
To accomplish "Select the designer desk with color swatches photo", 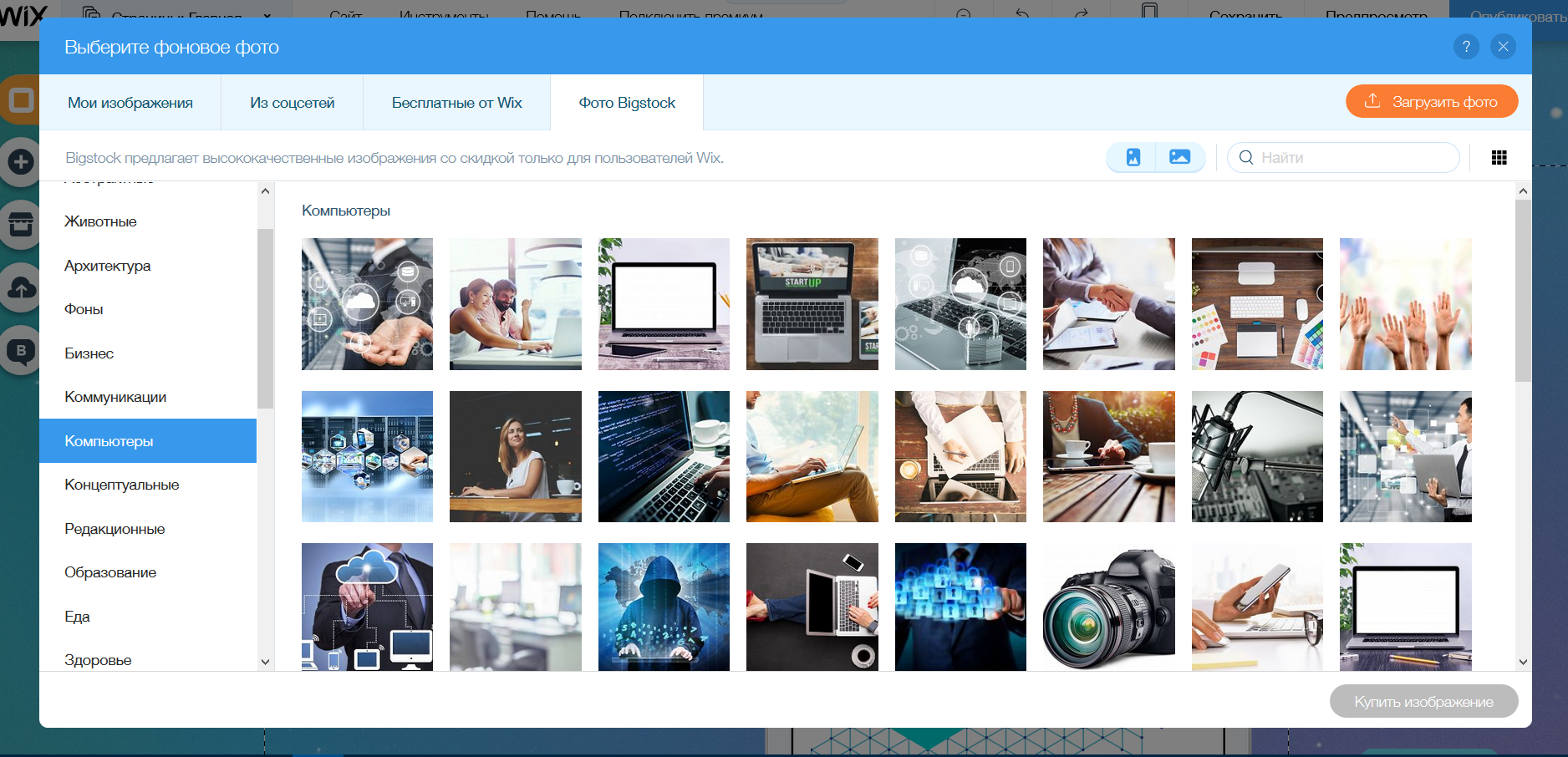I will tap(1257, 304).
